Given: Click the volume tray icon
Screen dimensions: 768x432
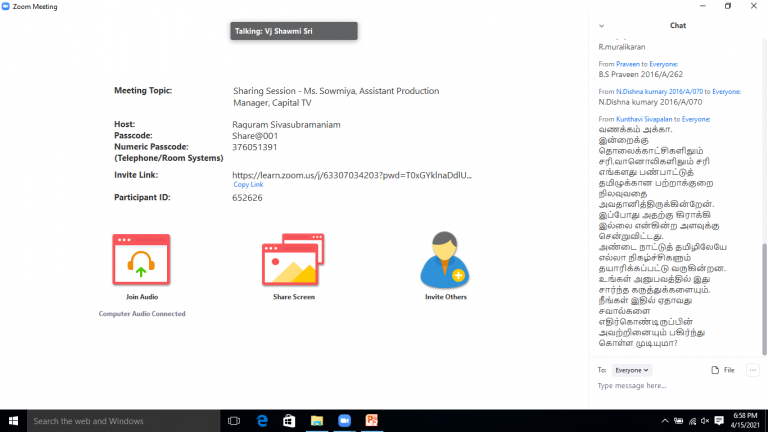Looking at the screenshot, I should coord(705,421).
